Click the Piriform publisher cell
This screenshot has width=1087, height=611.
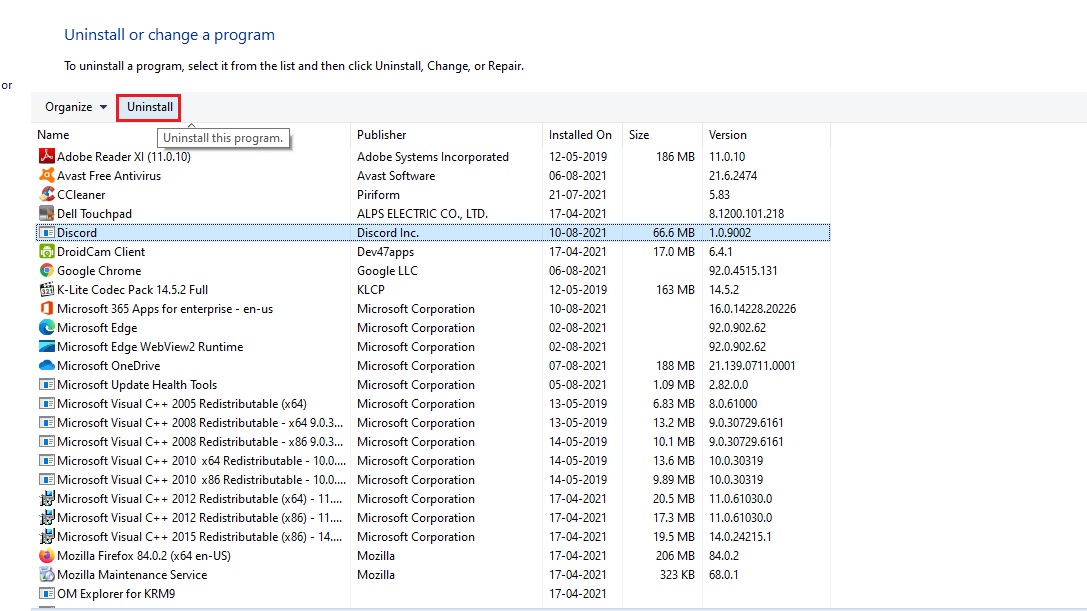click(x=379, y=194)
